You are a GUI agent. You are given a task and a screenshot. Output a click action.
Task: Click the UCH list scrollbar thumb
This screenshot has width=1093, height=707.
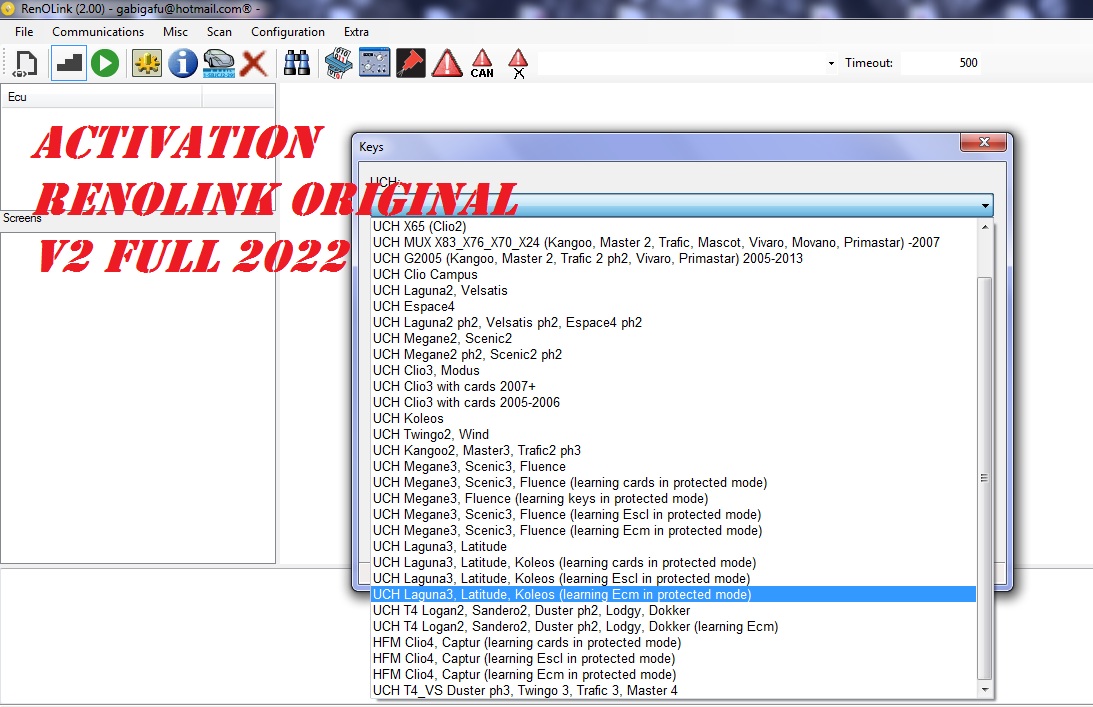point(984,478)
